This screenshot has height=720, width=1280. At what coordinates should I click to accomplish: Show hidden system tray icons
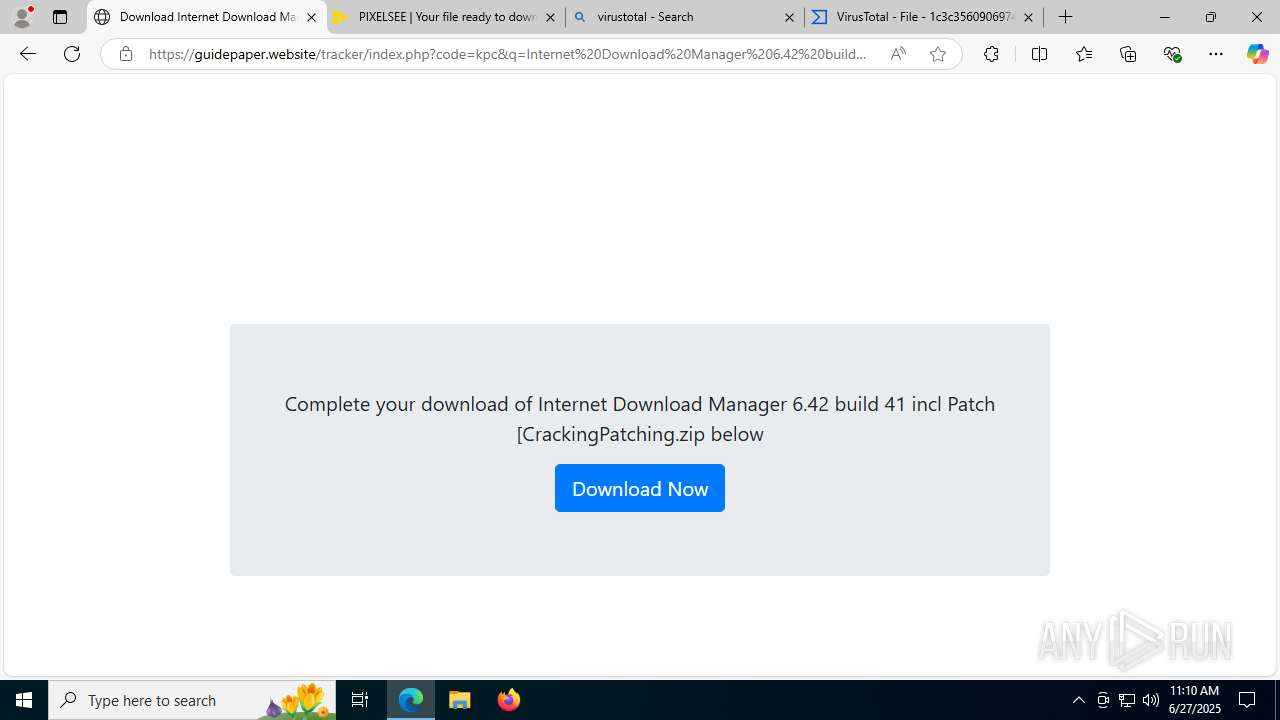1078,700
